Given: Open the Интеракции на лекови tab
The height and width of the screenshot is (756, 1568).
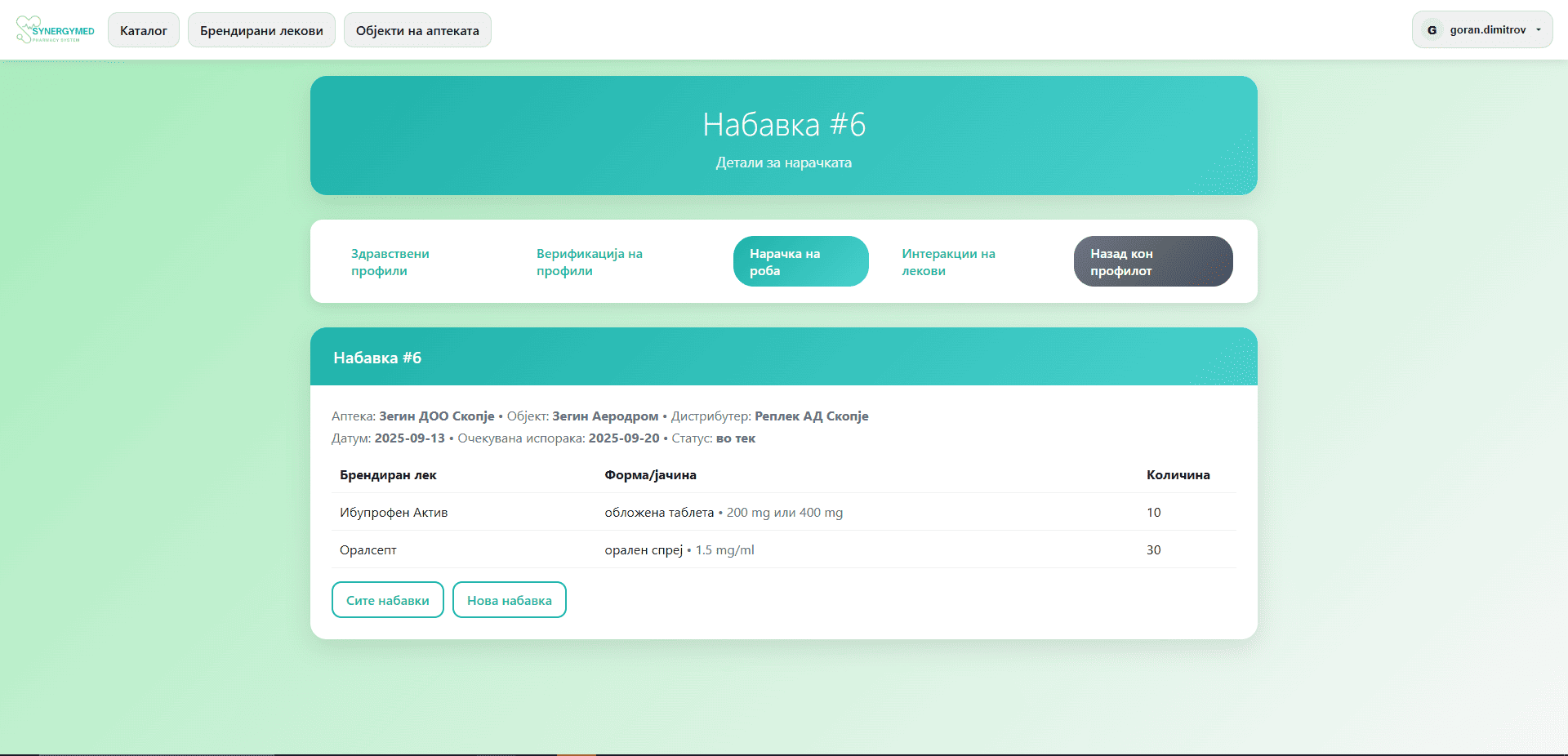Looking at the screenshot, I should click(948, 262).
